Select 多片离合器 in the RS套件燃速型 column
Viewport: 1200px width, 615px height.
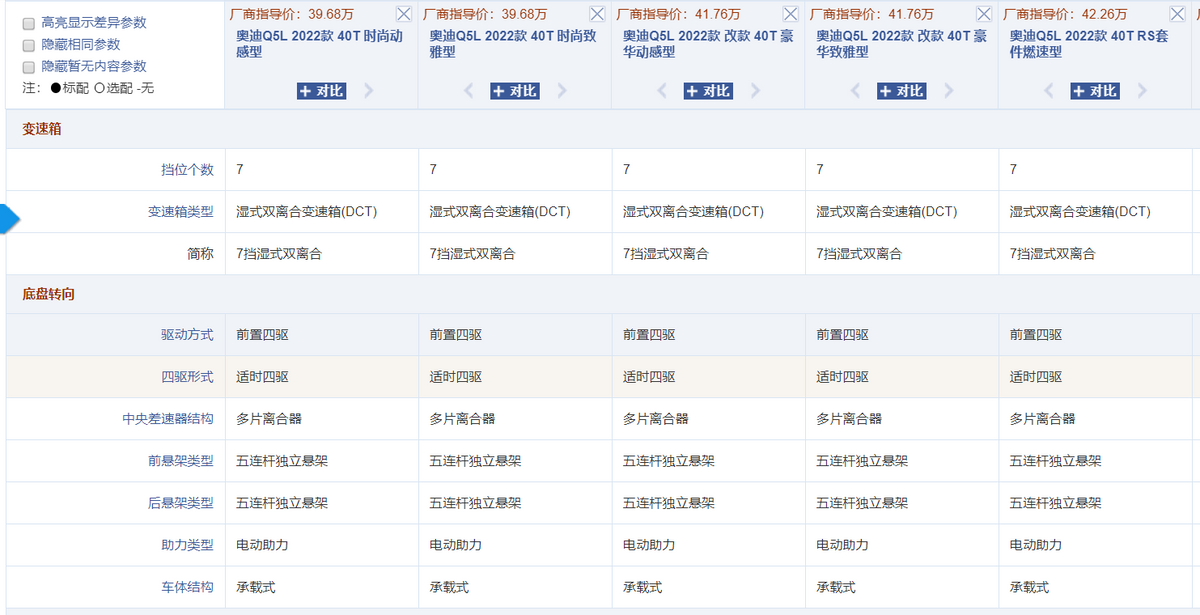1042,420
